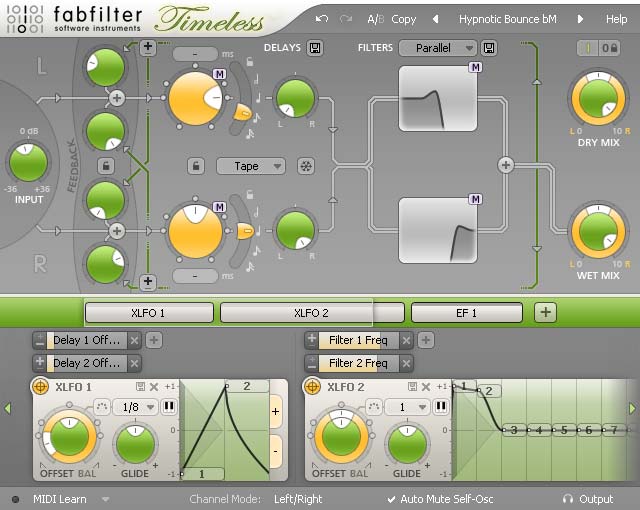The image size is (640, 510).
Task: Toggle the feedback lock icon
Action: (106, 166)
